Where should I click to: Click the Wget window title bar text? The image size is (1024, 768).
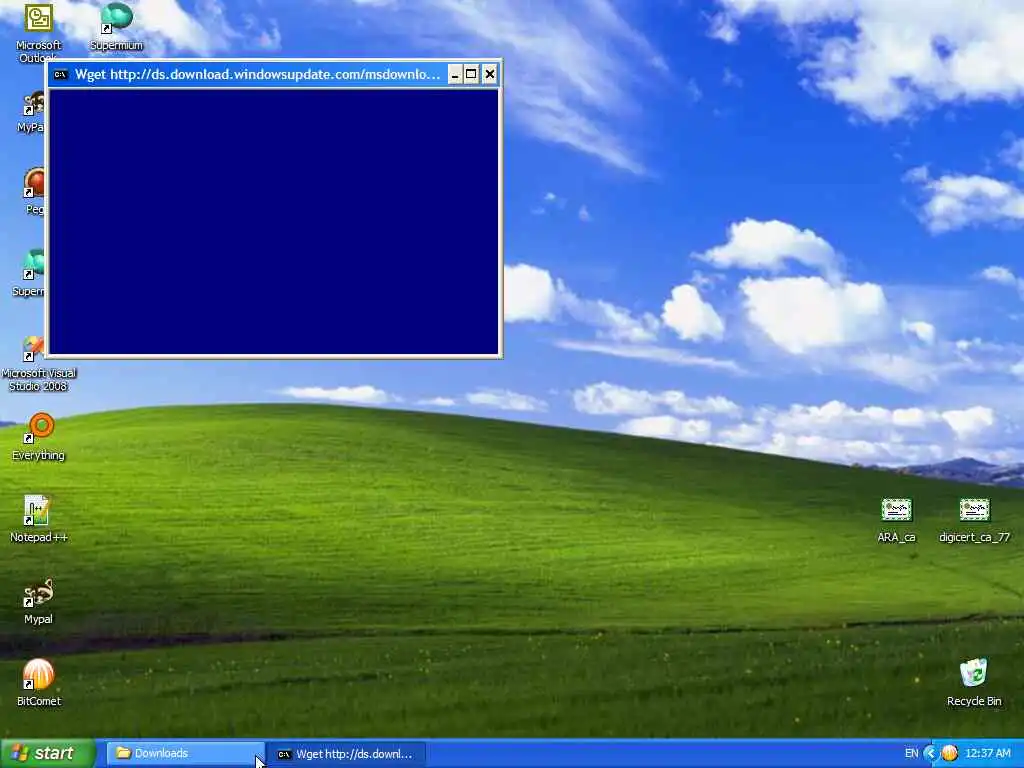click(x=257, y=74)
